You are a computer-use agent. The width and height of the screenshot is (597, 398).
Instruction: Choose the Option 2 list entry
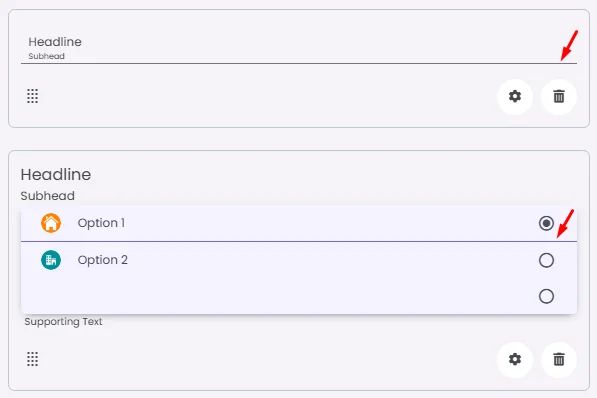click(x=299, y=260)
